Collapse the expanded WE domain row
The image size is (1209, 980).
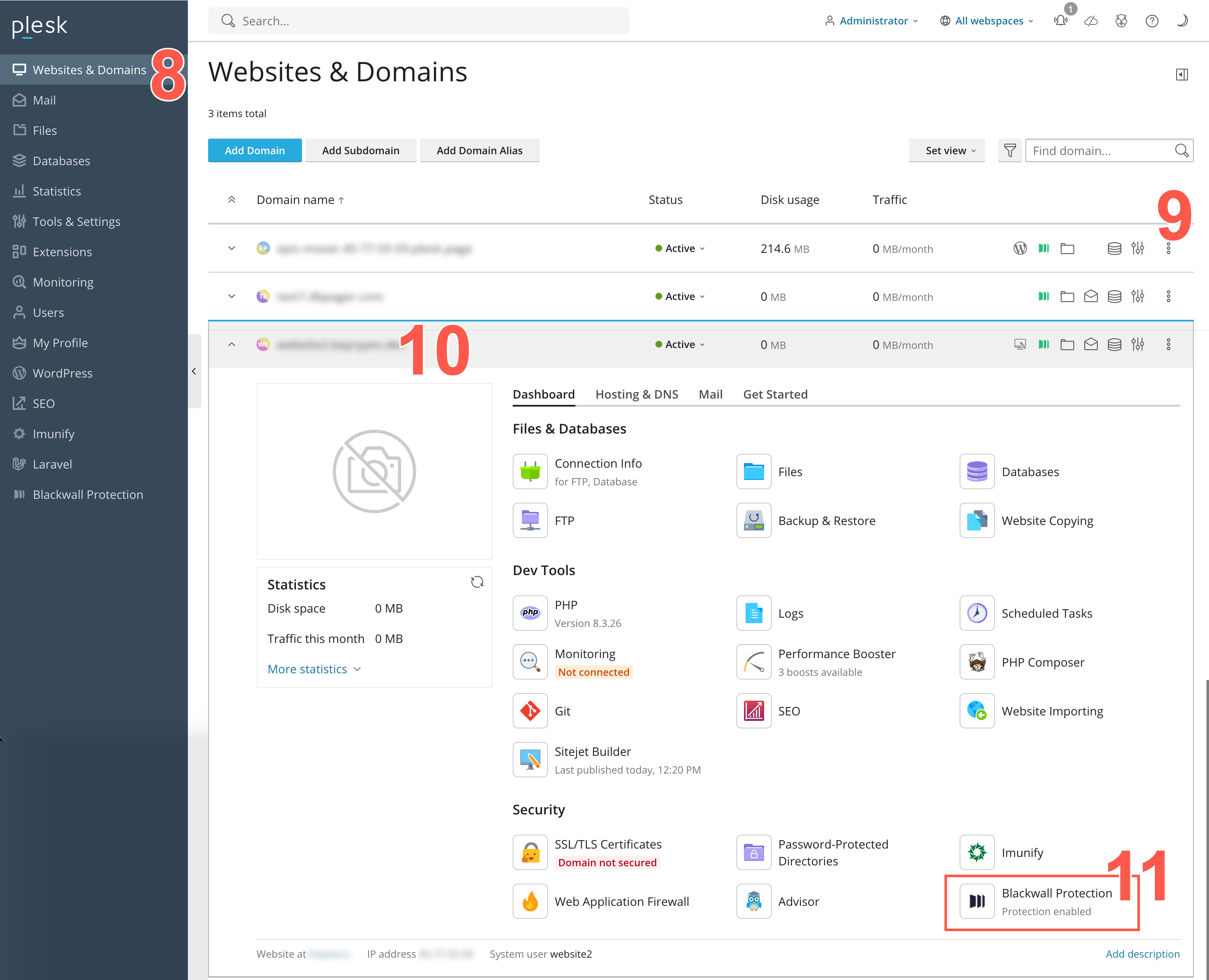click(x=231, y=344)
